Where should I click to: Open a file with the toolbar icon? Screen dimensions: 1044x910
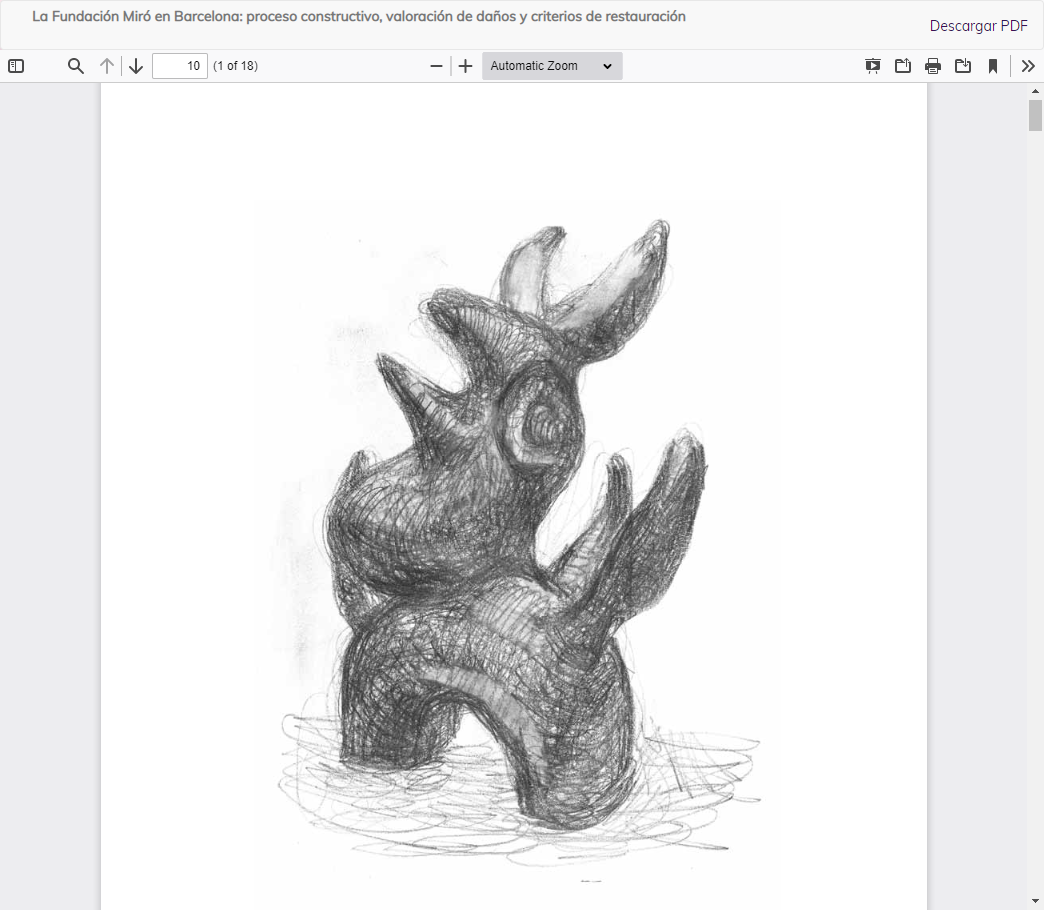tap(902, 66)
